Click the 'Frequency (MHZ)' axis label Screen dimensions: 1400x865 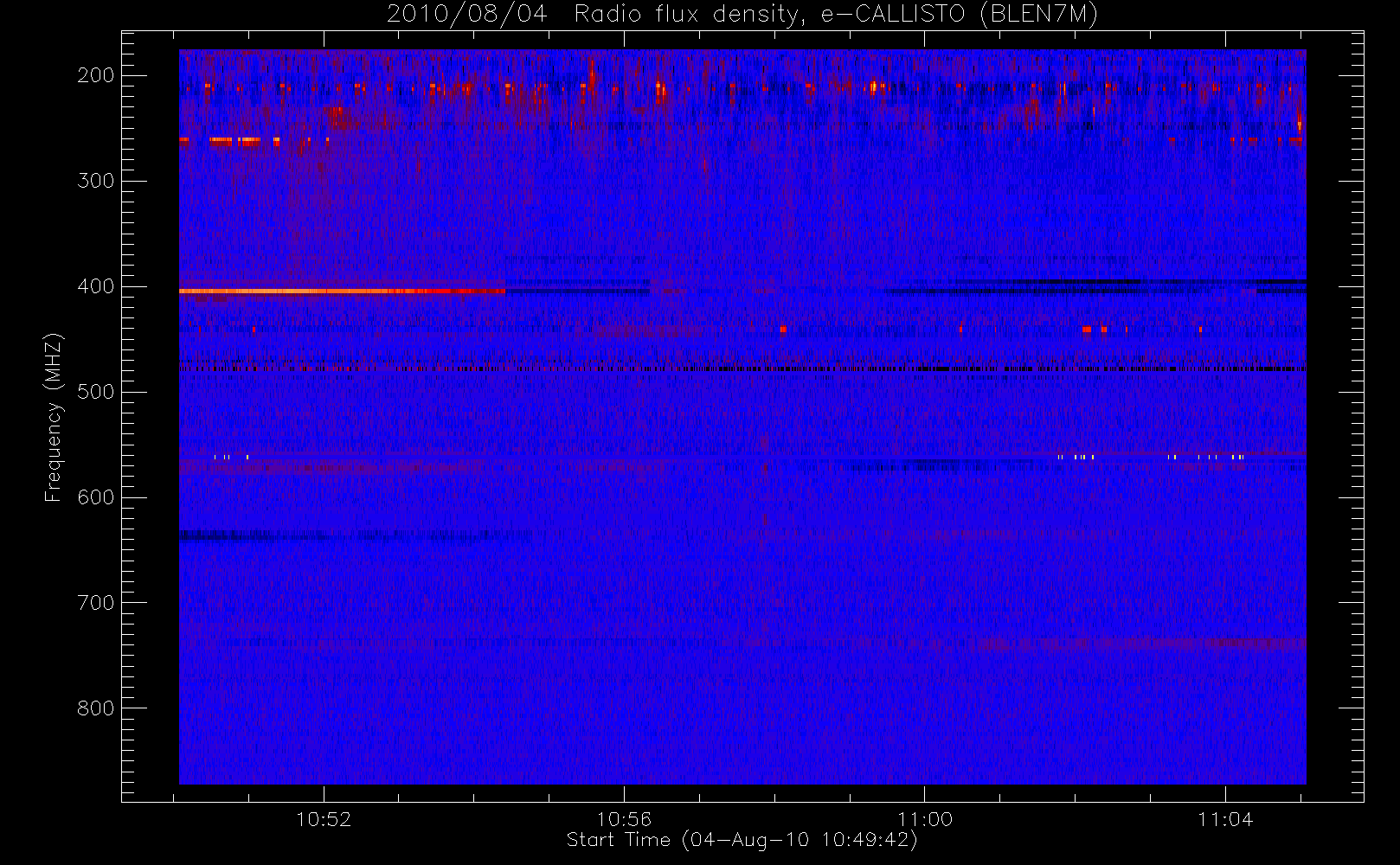[x=54, y=418]
